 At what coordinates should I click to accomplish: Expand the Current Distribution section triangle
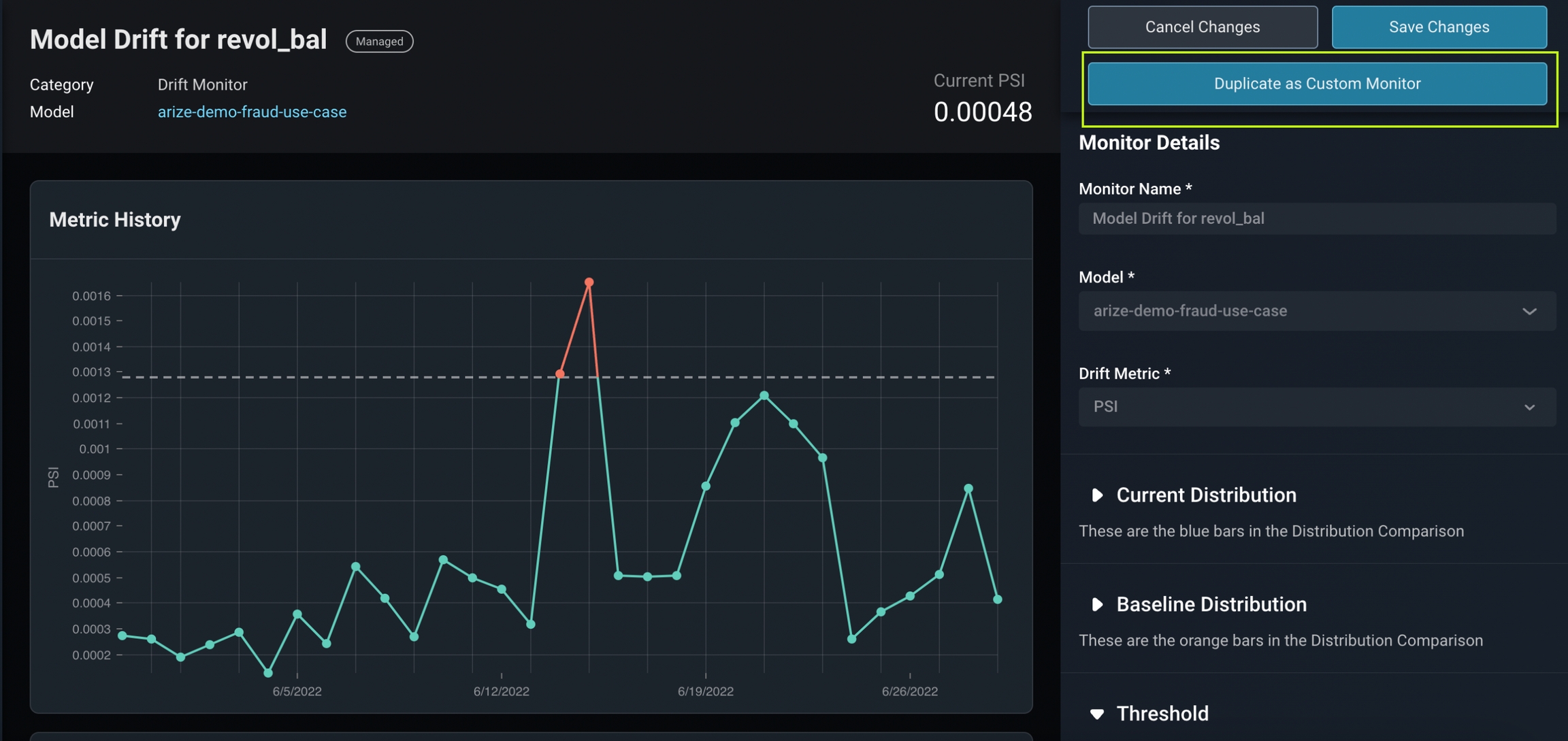point(1096,495)
